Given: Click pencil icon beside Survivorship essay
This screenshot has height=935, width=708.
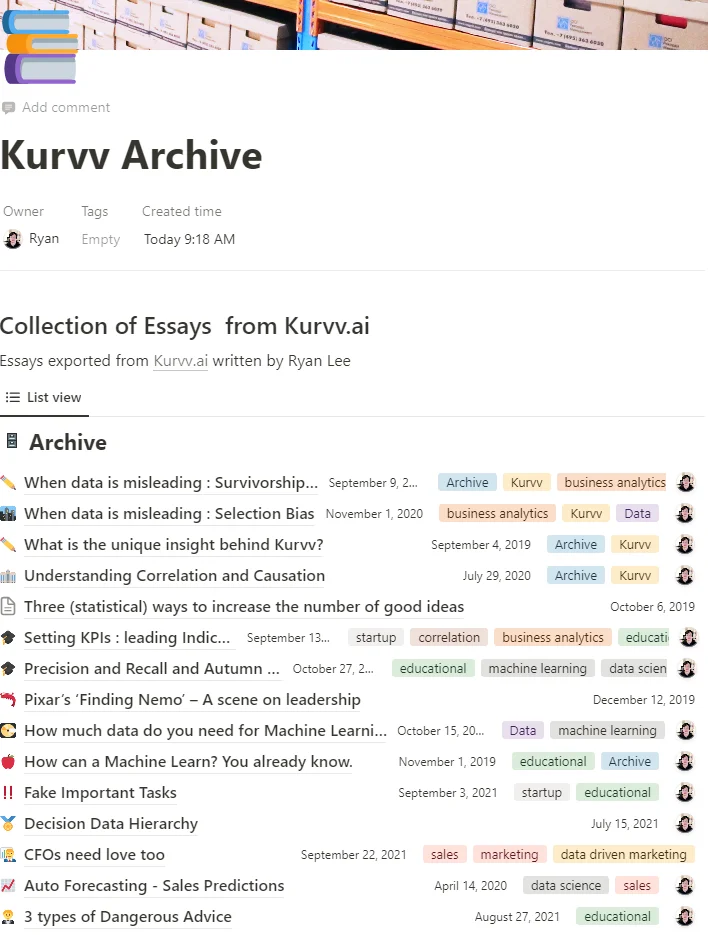Looking at the screenshot, I should point(8,482).
